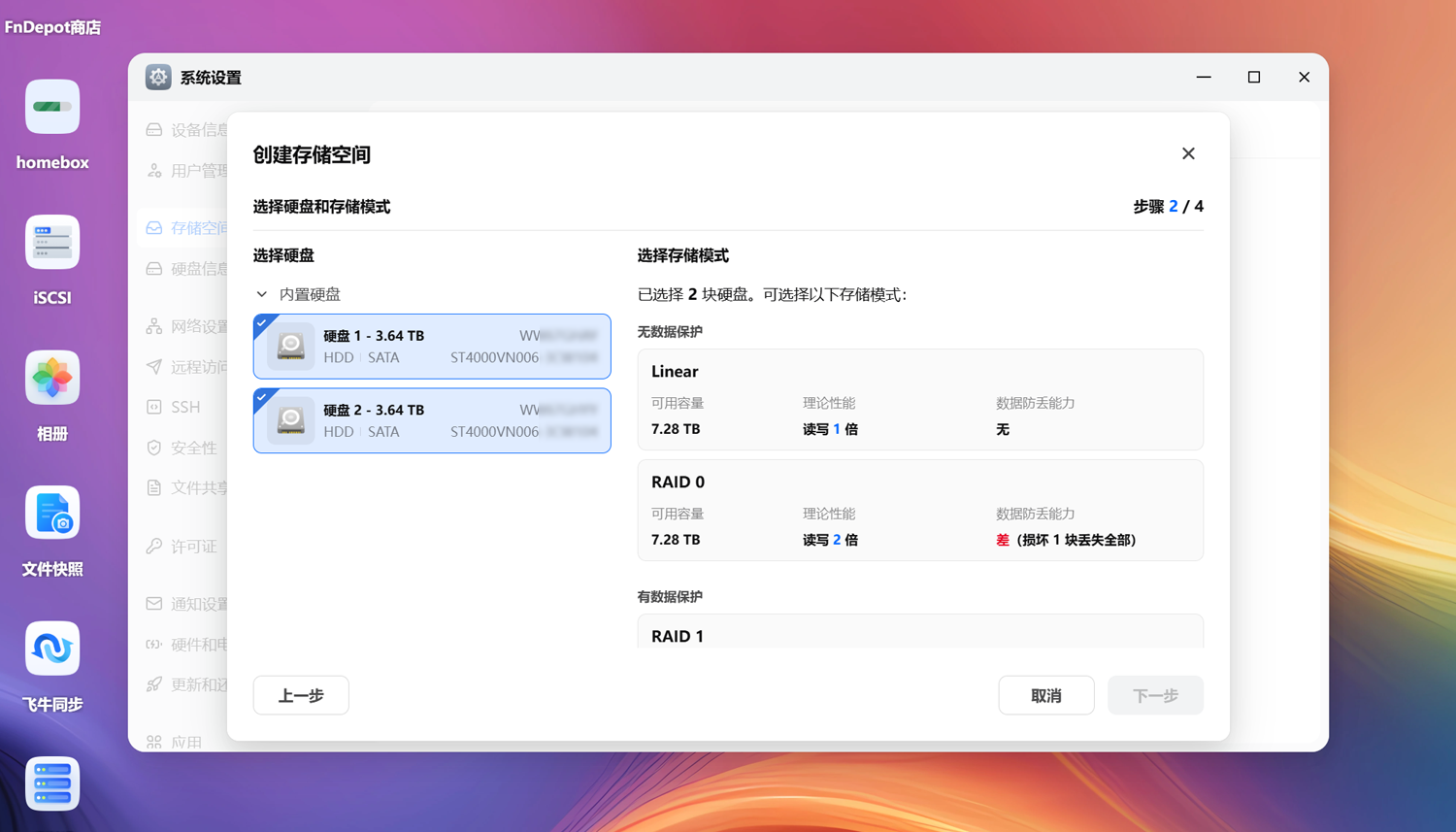This screenshot has width=1456, height=832.
Task: Click the drive icon for 硬盘 1
Action: 291,347
